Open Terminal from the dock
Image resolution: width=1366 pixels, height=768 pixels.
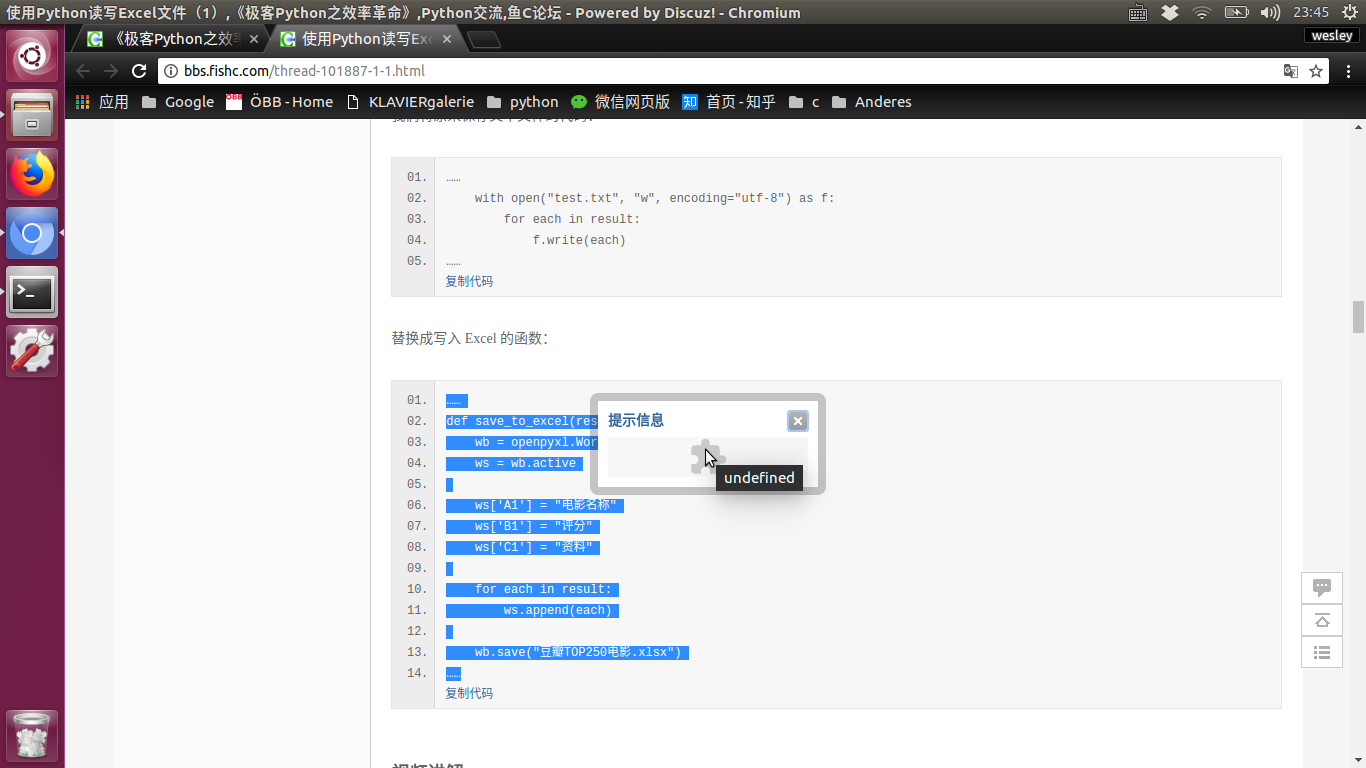pyautogui.click(x=32, y=292)
